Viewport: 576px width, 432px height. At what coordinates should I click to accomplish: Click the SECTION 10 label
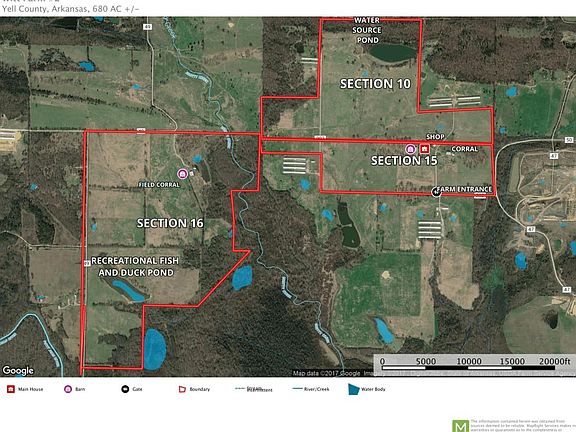point(375,84)
